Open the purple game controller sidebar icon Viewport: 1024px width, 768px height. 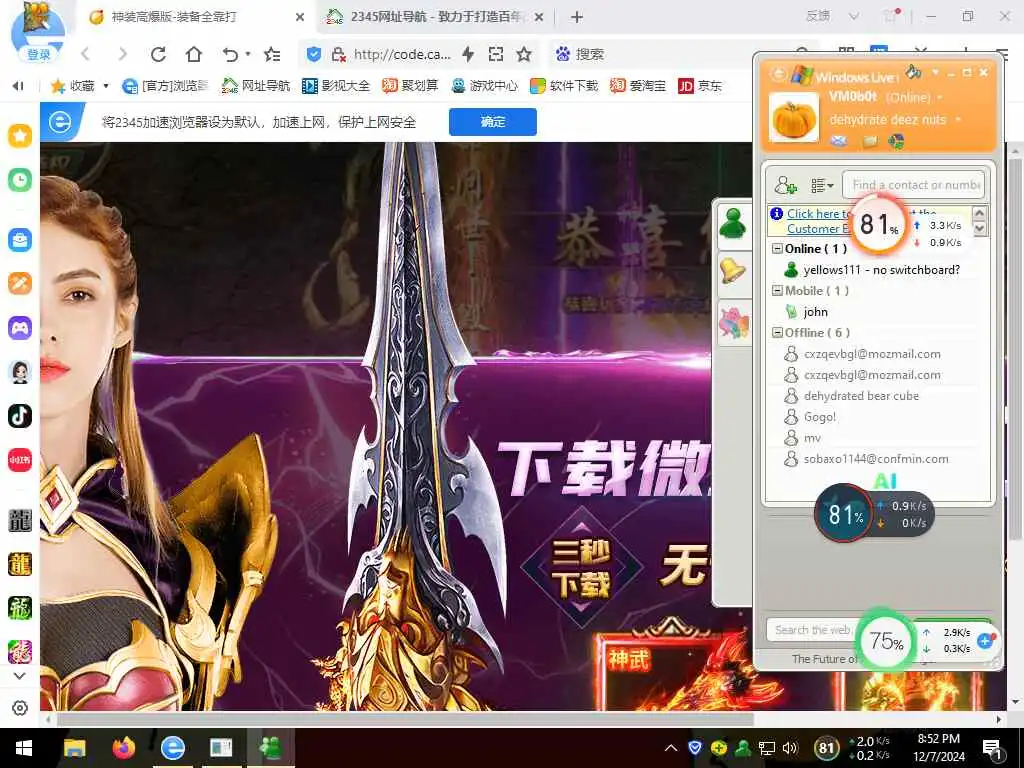coord(20,327)
